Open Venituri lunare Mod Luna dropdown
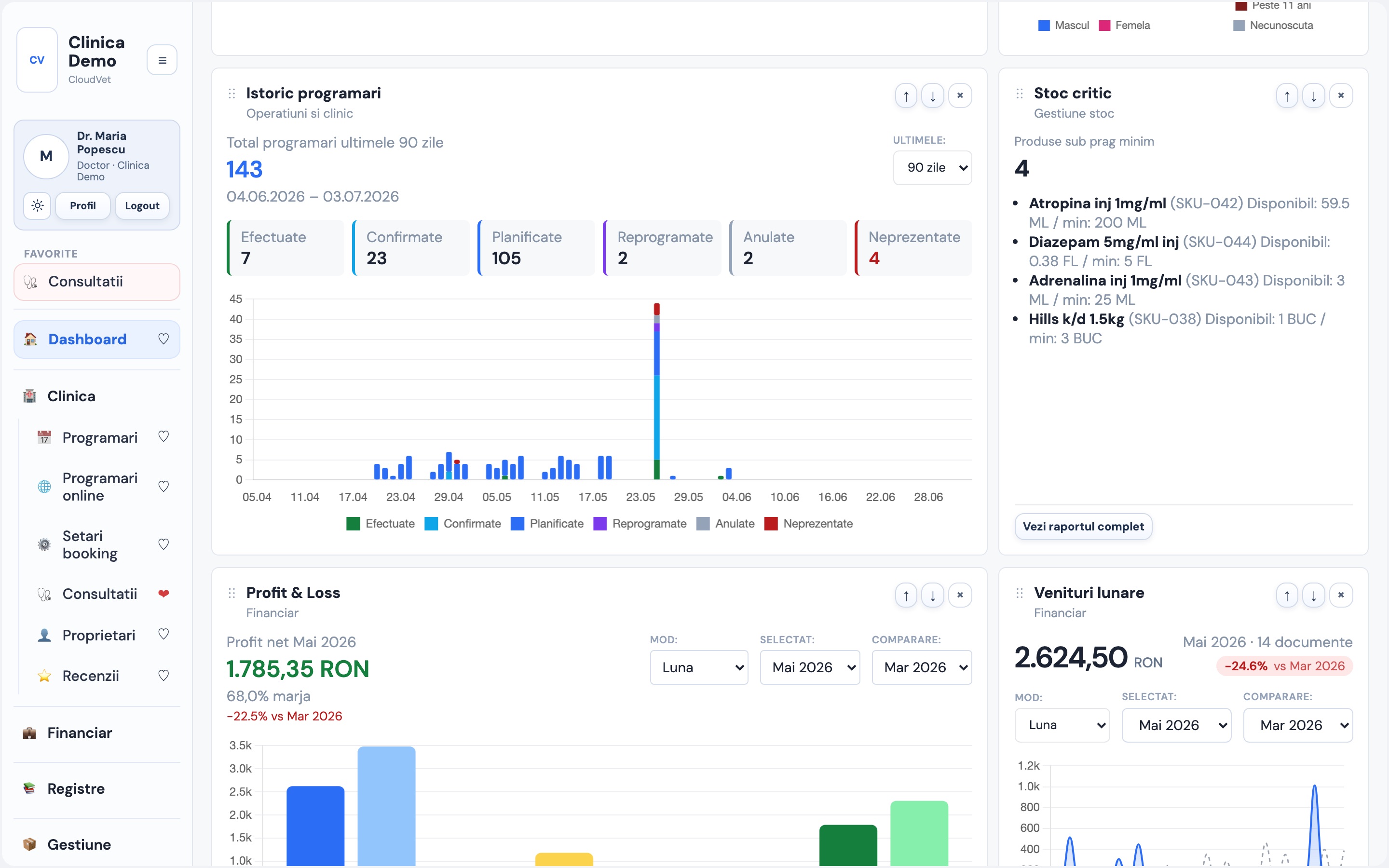 point(1062,725)
